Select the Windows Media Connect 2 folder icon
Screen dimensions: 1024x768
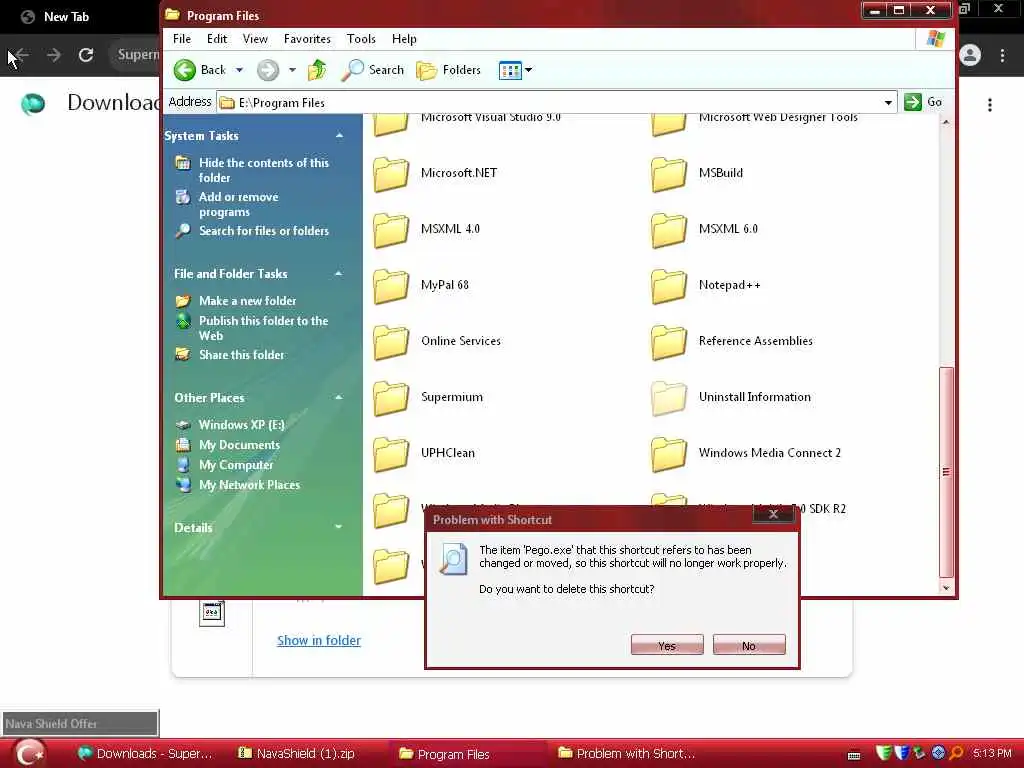(669, 454)
